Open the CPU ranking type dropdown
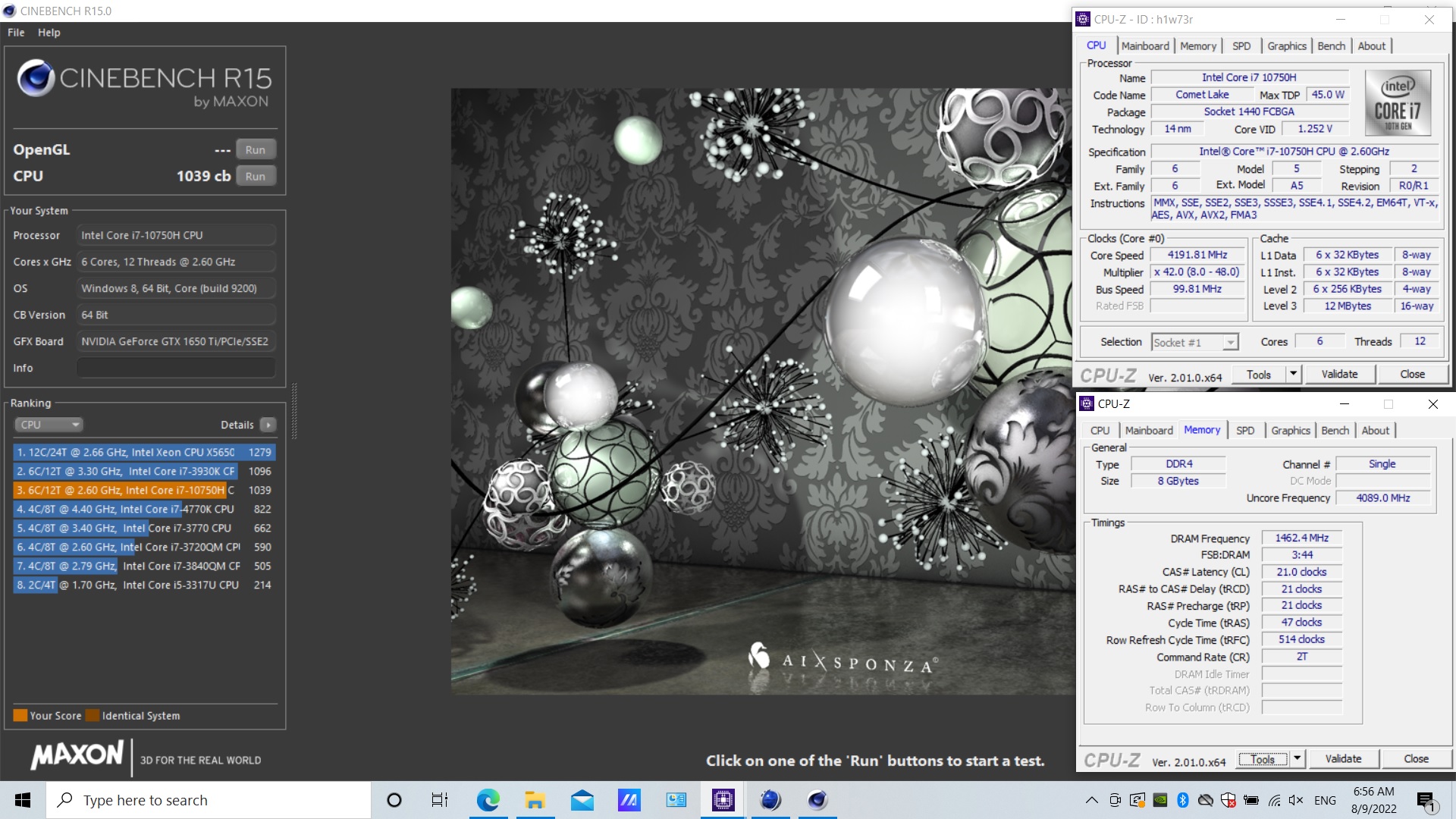Screen dimensions: 1456x819 (x=49, y=425)
